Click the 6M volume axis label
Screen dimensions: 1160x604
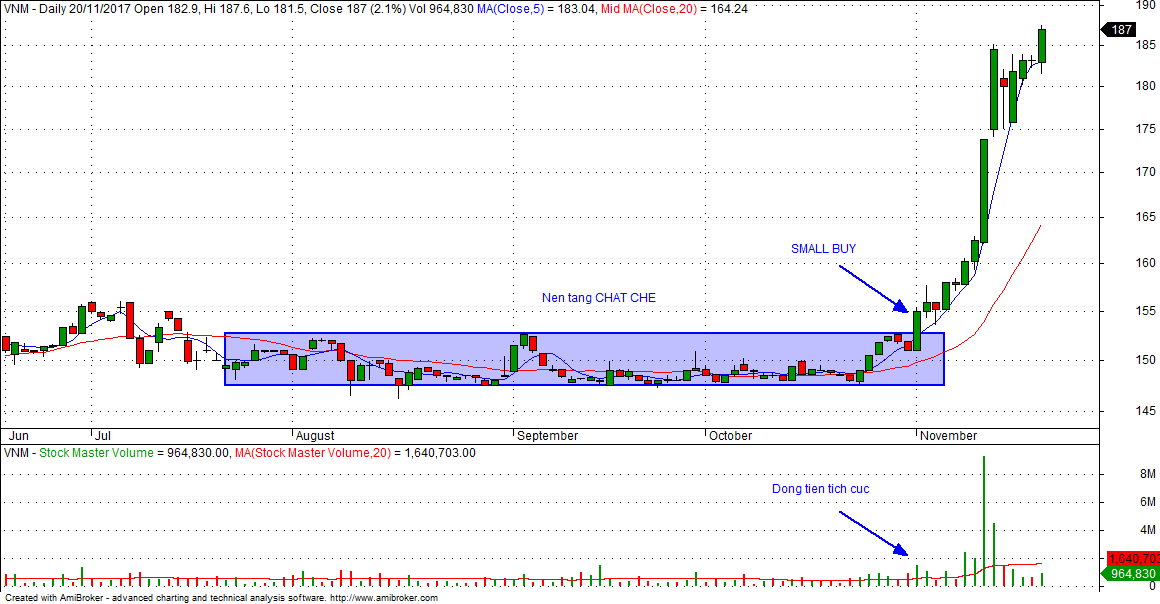click(1147, 502)
